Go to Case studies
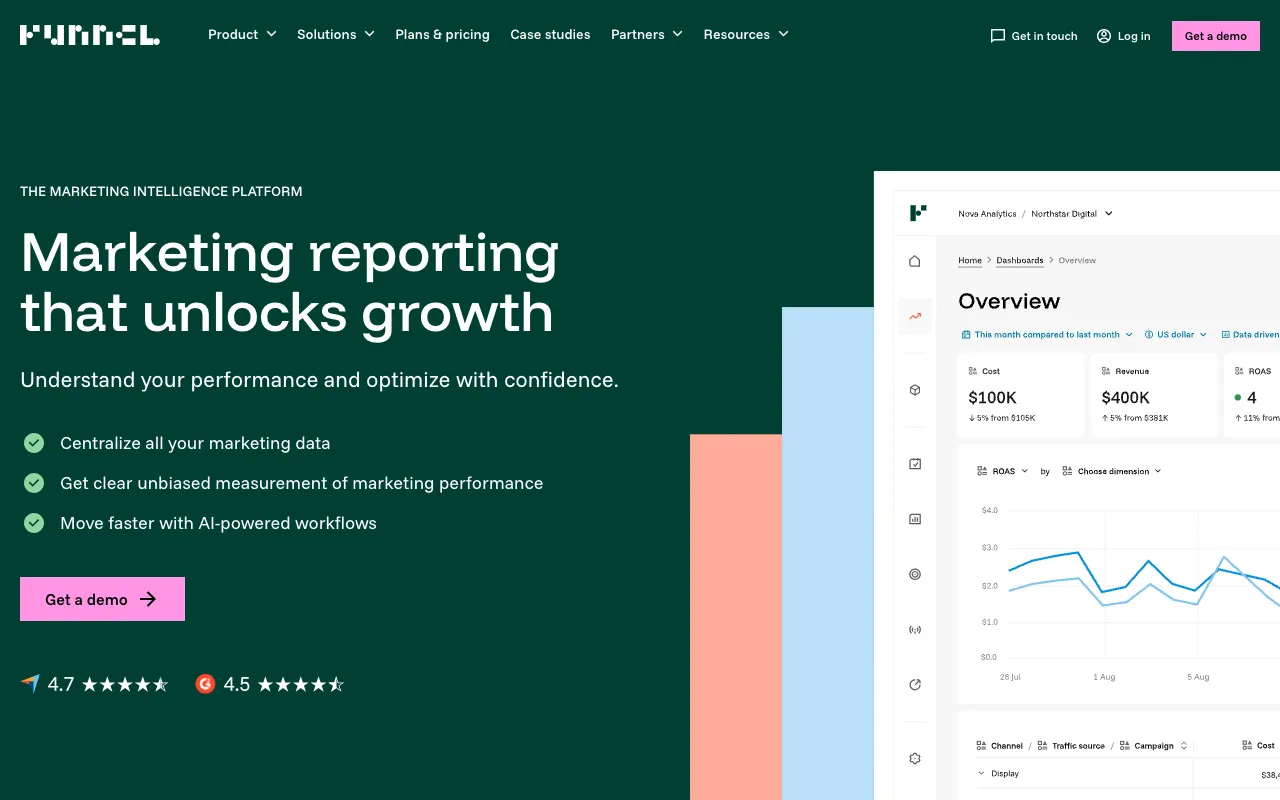1280x800 pixels. click(550, 35)
